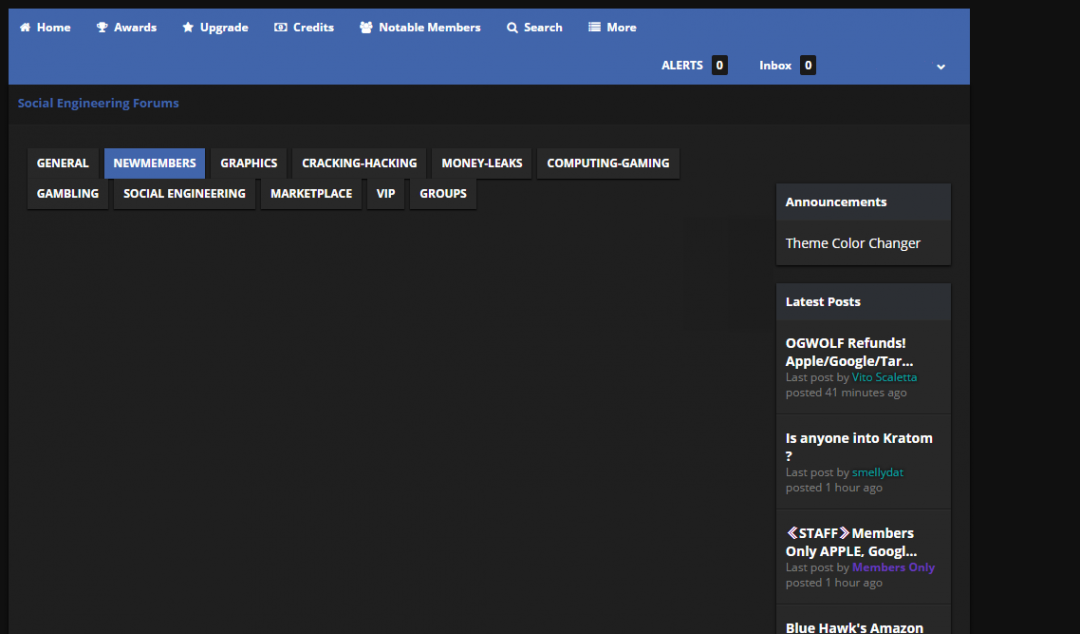Click the More list icon
Screen dimensions: 1080x634
tap(594, 28)
